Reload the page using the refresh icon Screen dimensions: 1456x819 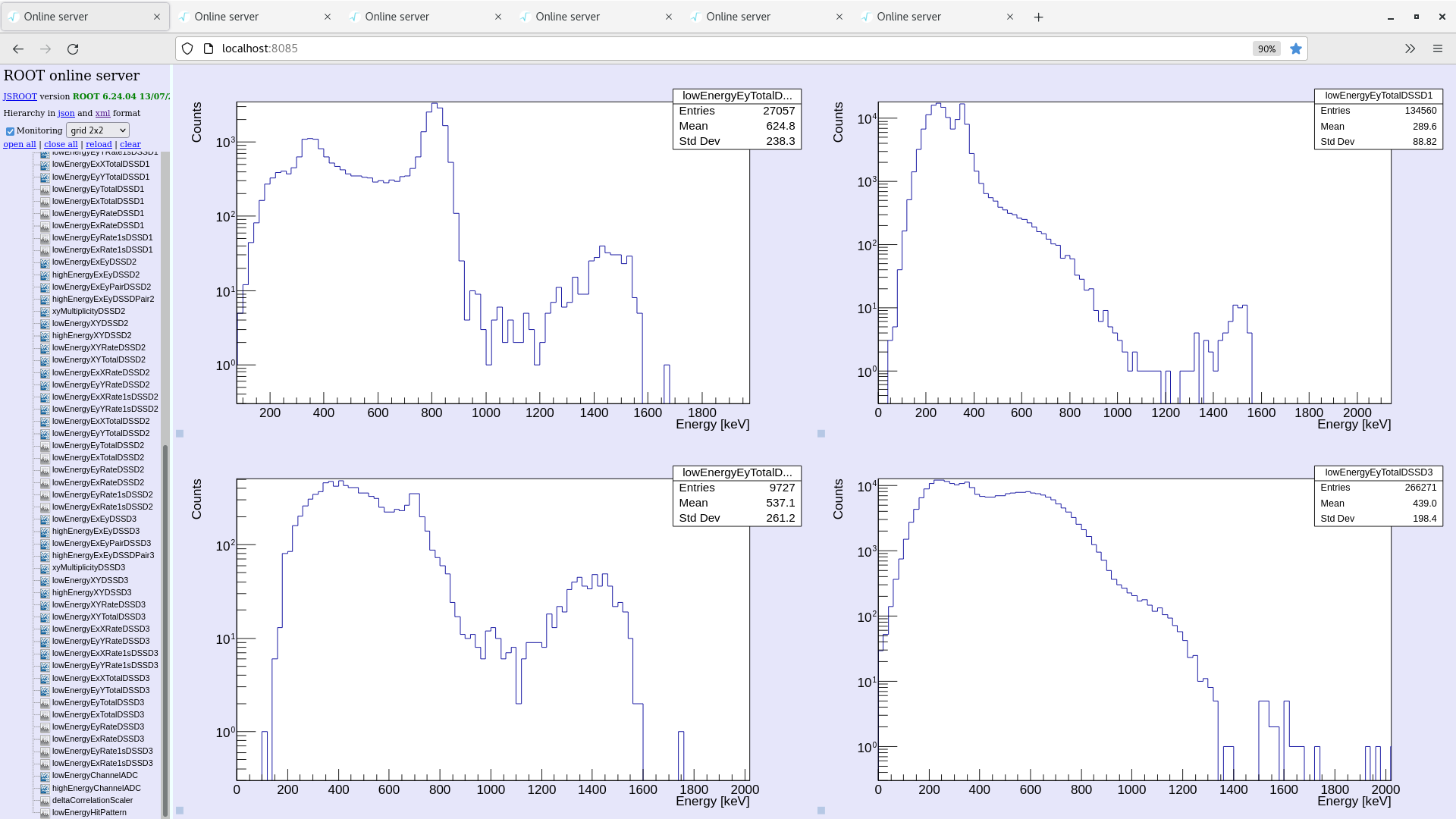tap(74, 49)
